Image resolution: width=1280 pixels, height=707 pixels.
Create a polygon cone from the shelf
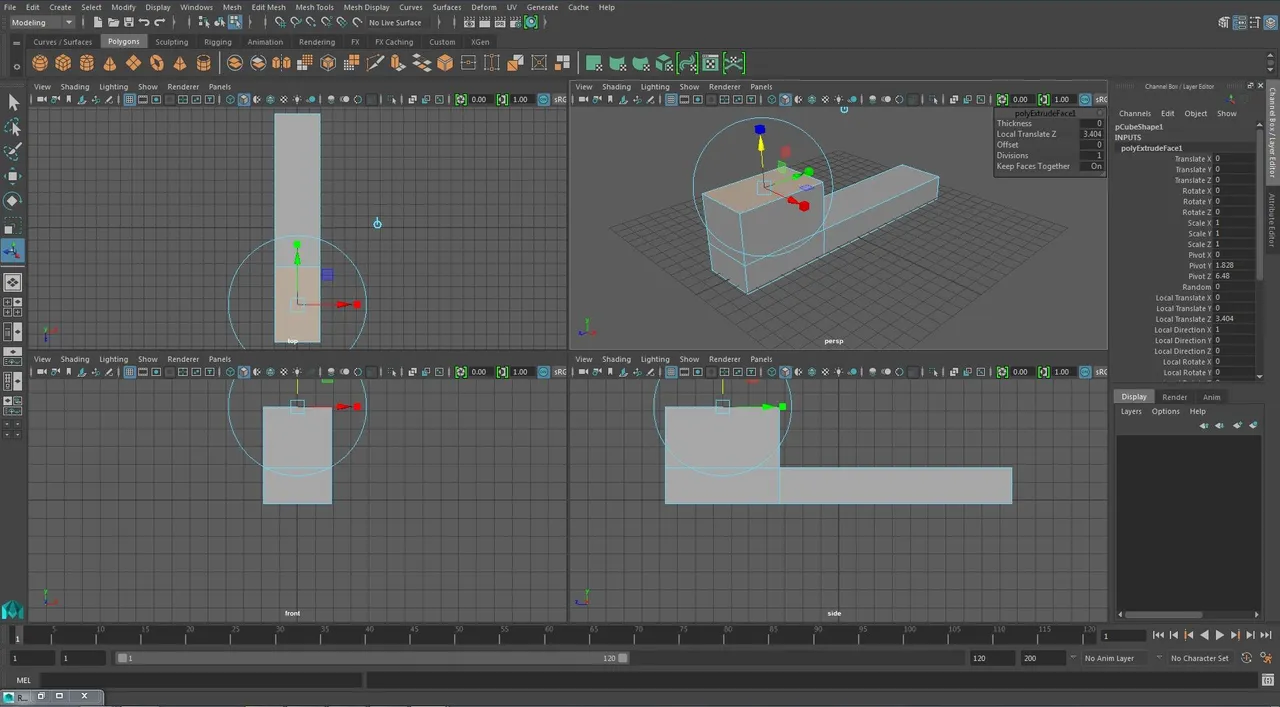coord(110,63)
